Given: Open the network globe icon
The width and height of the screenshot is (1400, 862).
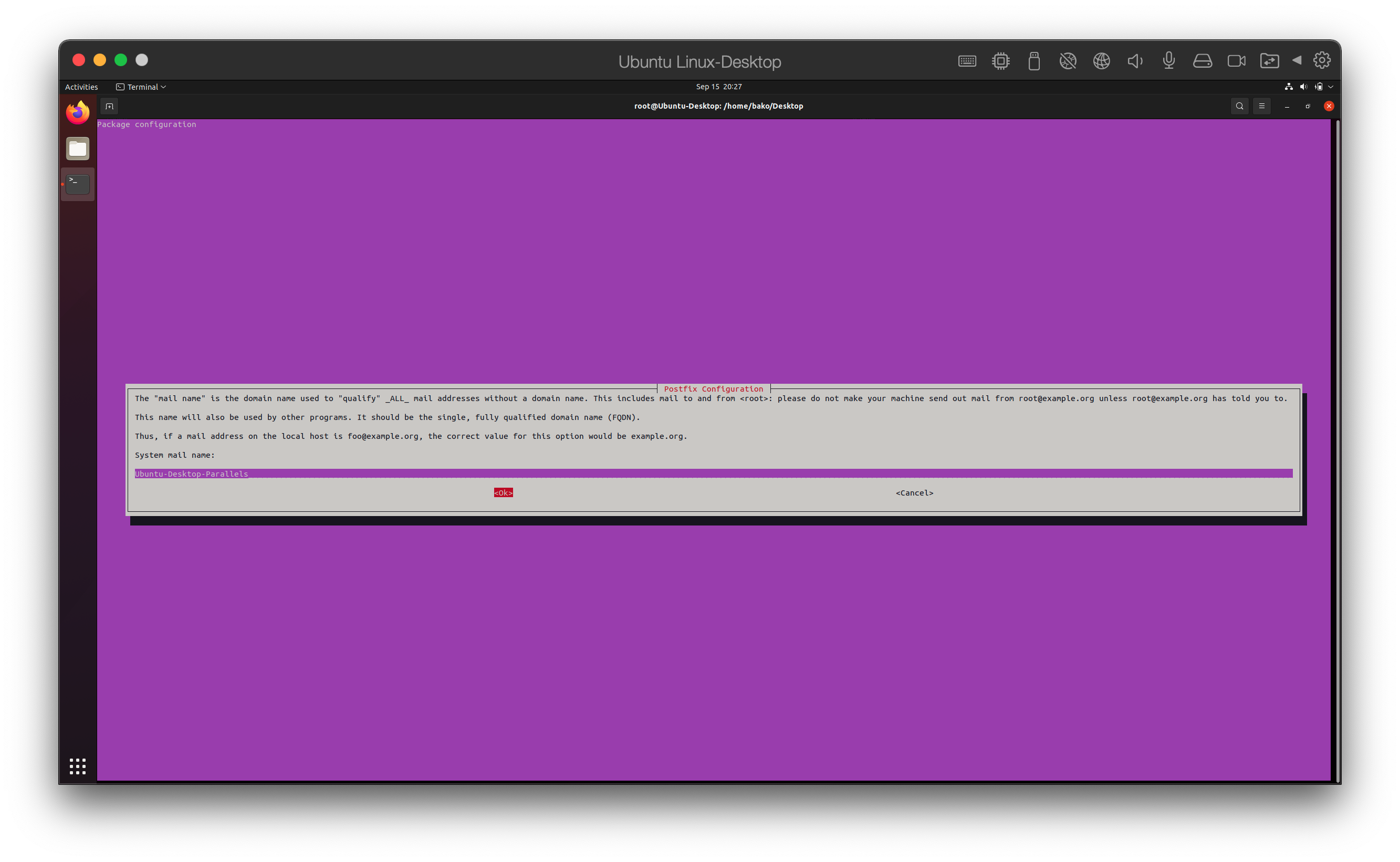Looking at the screenshot, I should click(1101, 61).
